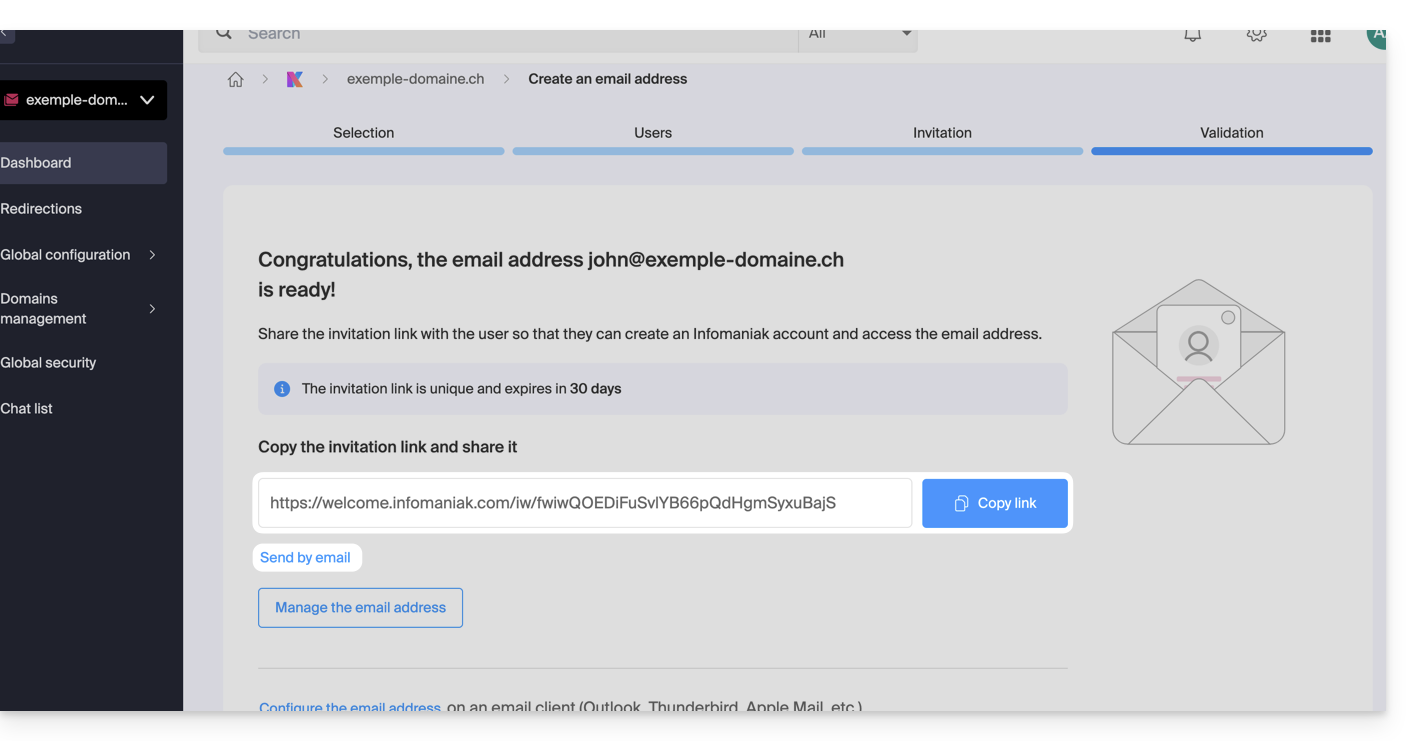Viewport: 1416px width, 741px height.
Task: Open the settings gear icon
Action: click(x=1256, y=36)
